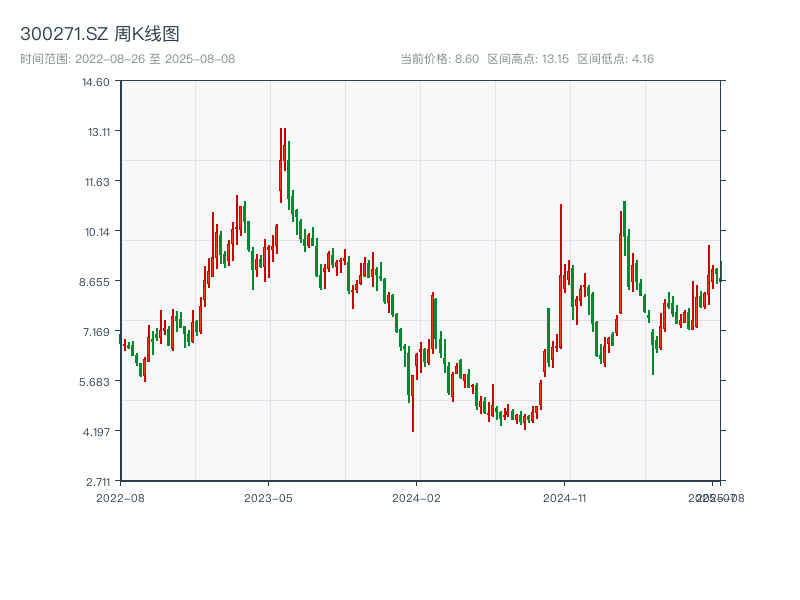Click y-axis label 11.63

click(x=97, y=182)
